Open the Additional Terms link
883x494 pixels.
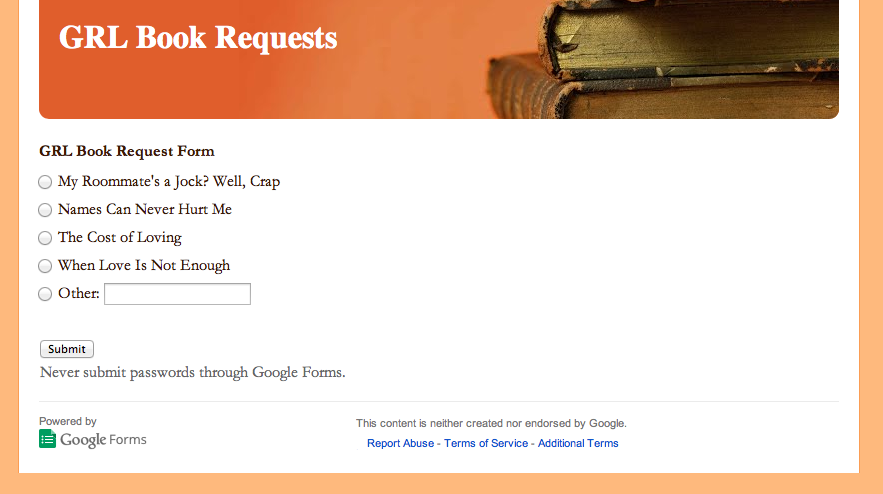[578, 443]
